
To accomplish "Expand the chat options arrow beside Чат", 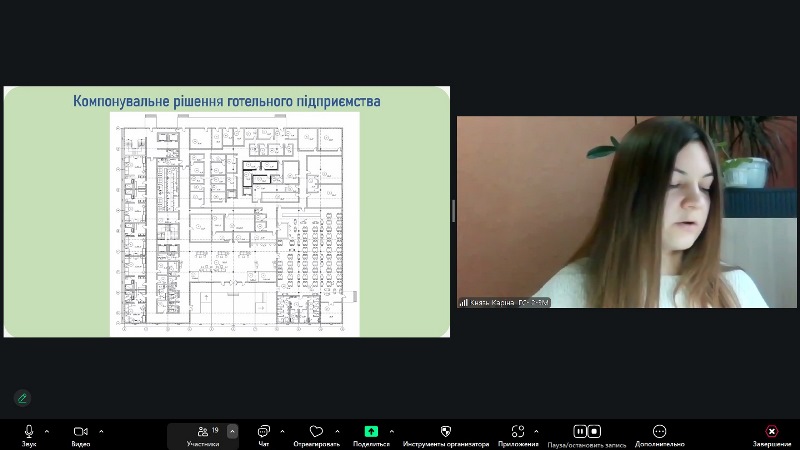I will (282, 431).
